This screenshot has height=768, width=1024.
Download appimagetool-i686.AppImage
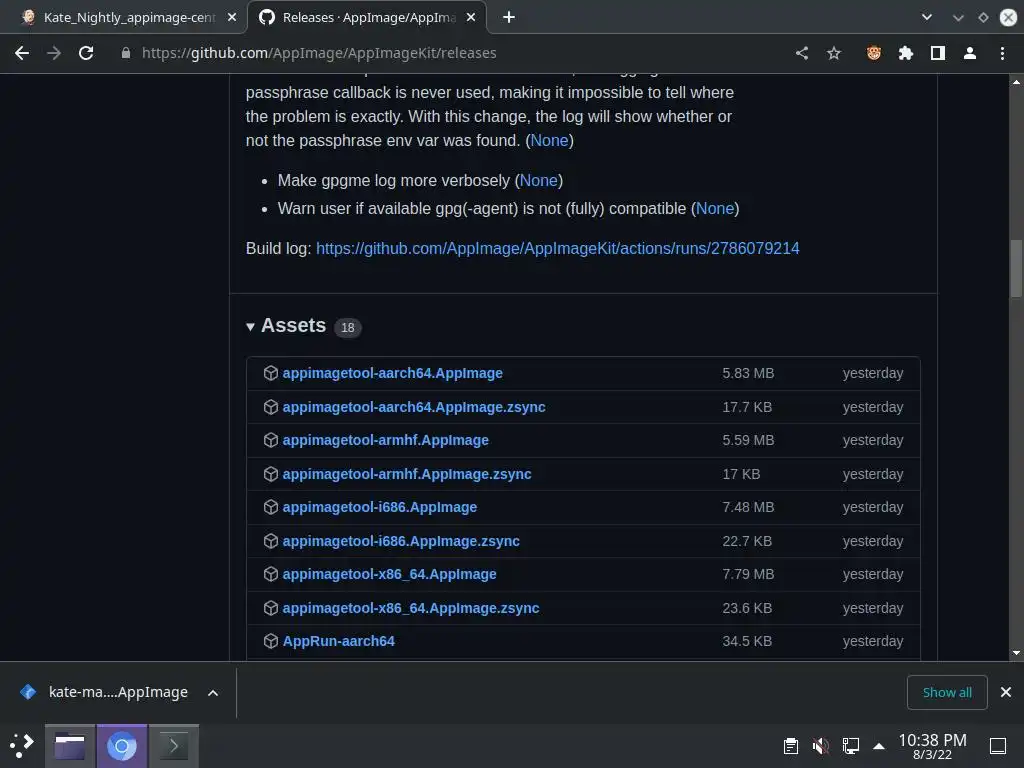point(379,507)
